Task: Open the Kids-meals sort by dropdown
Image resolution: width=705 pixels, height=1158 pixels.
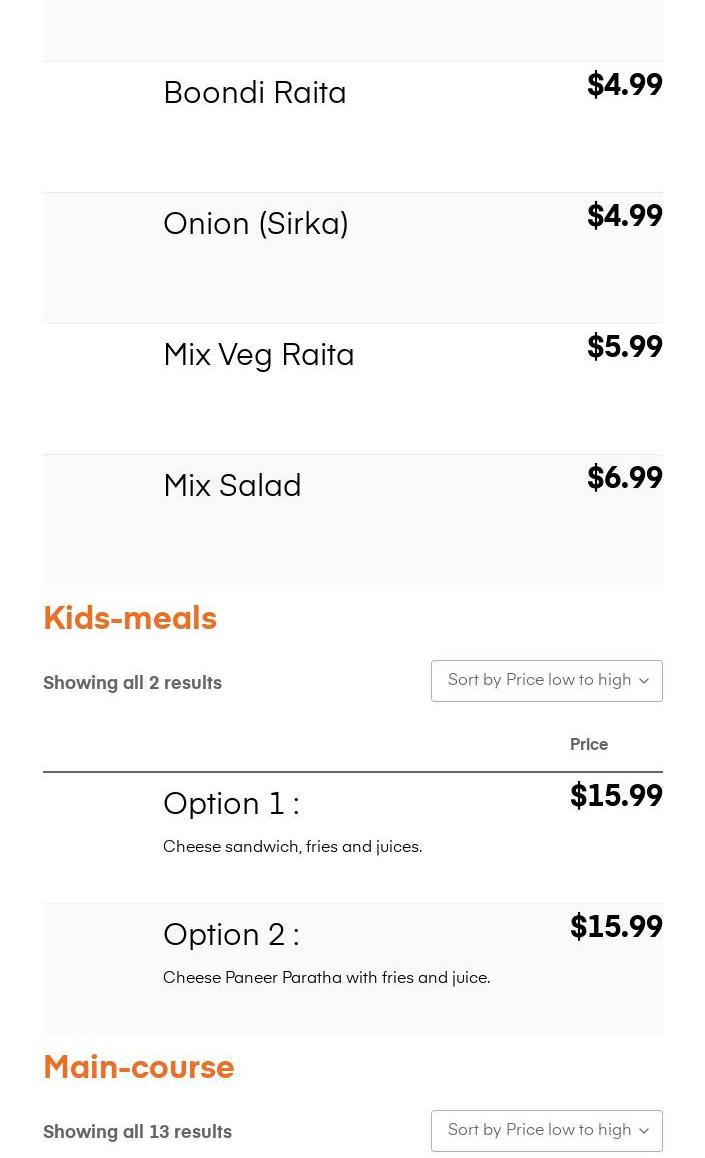Action: (546, 681)
